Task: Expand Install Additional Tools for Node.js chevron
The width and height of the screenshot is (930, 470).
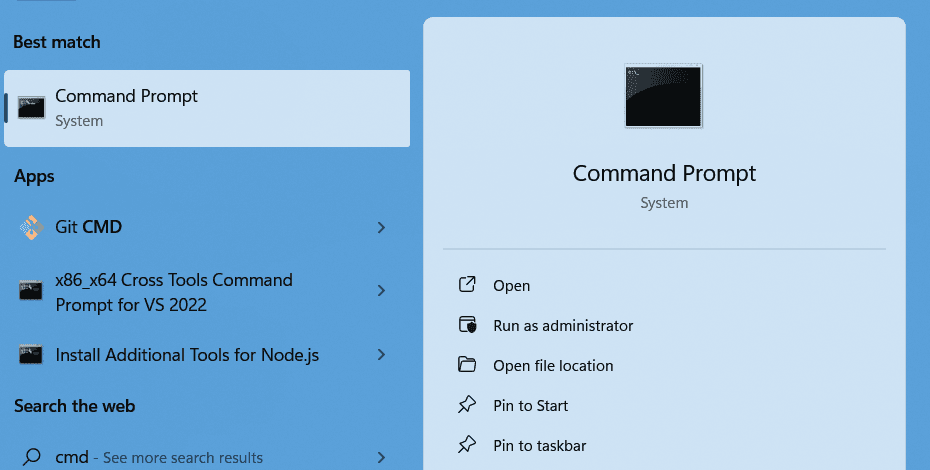Action: 380,354
